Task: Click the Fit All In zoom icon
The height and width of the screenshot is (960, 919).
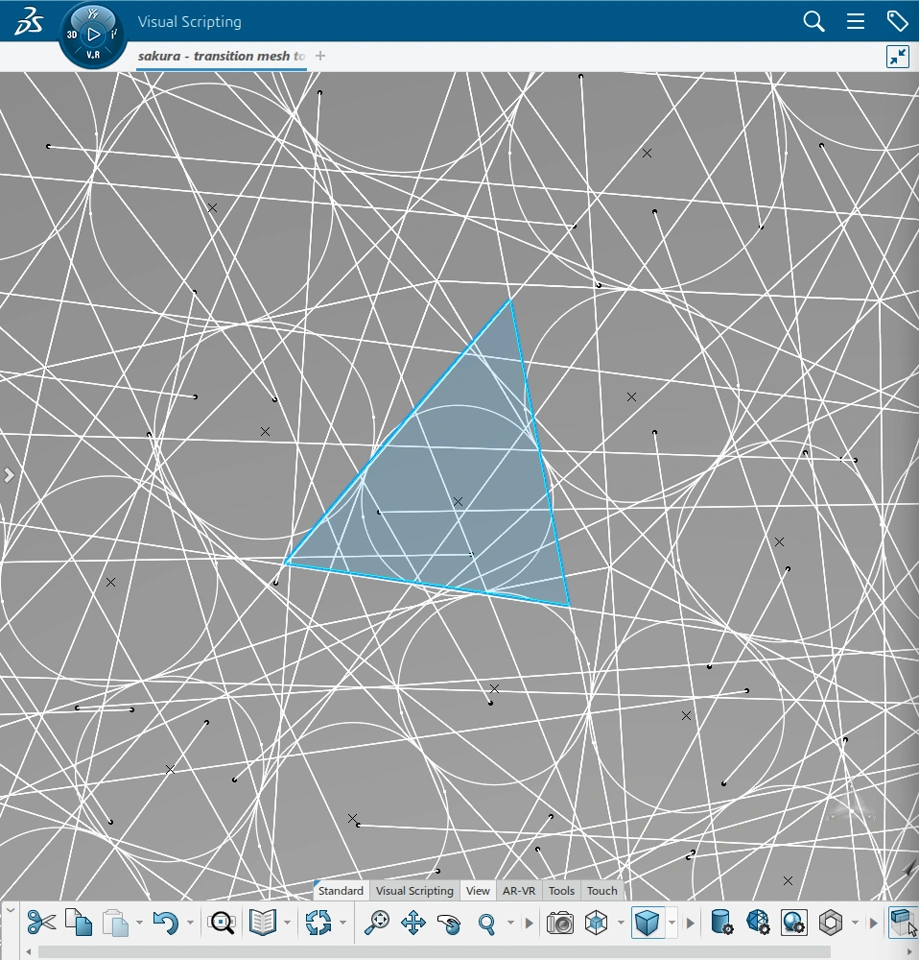Action: point(377,922)
